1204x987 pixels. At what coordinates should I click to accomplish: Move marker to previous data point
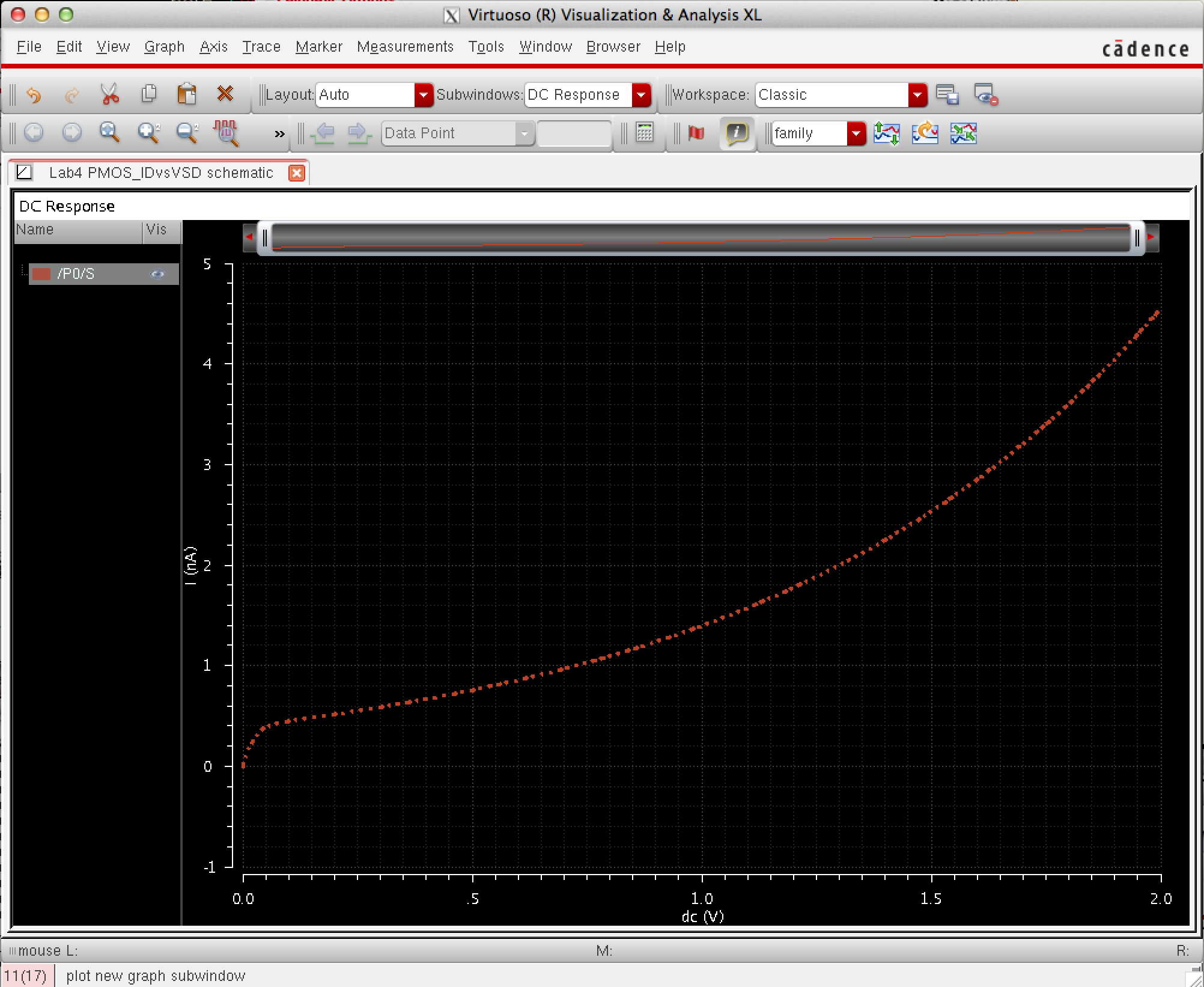tap(323, 133)
